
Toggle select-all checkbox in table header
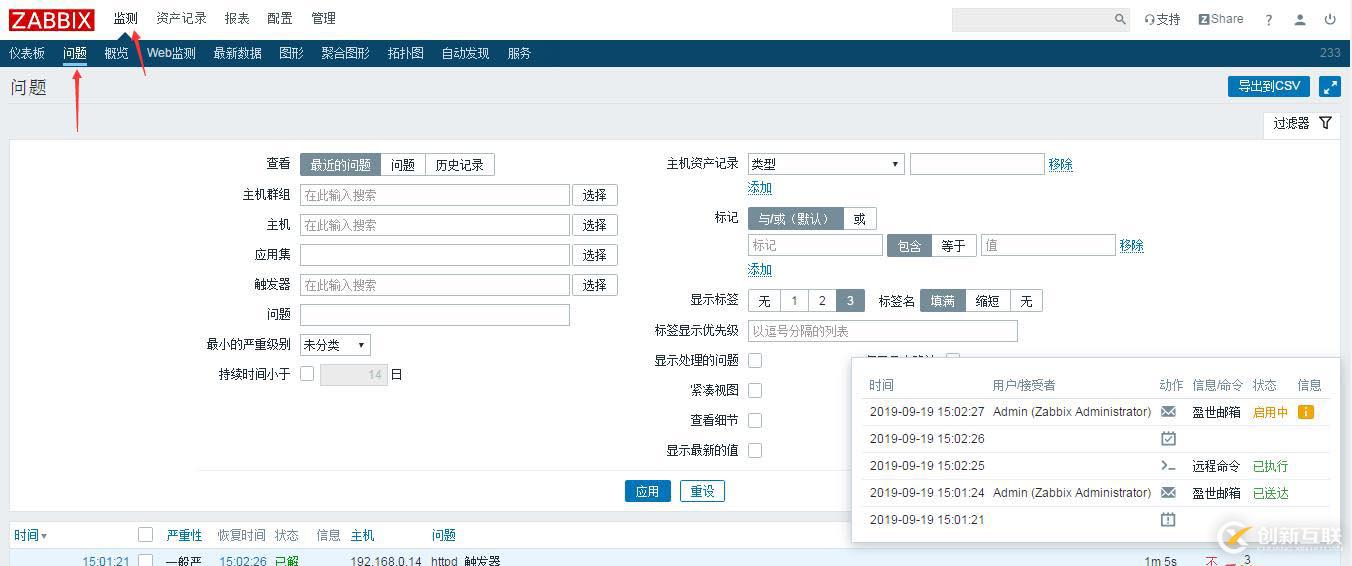pos(145,535)
